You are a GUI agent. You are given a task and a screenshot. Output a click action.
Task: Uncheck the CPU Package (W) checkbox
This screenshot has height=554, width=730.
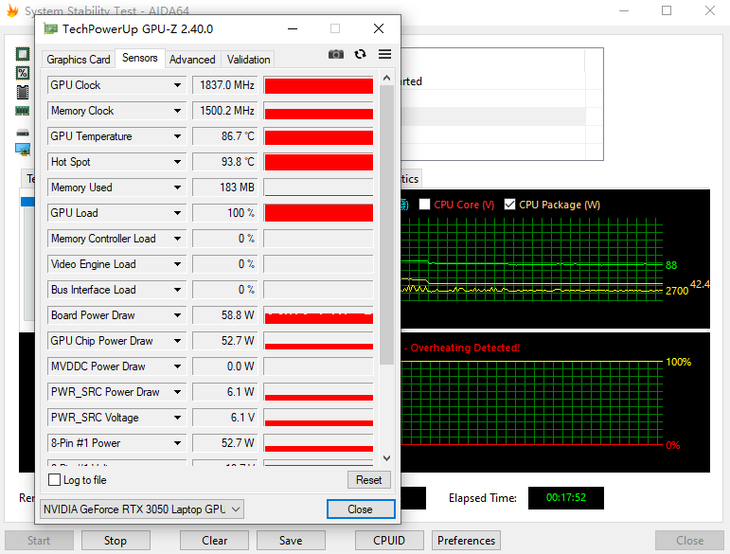tap(510, 204)
